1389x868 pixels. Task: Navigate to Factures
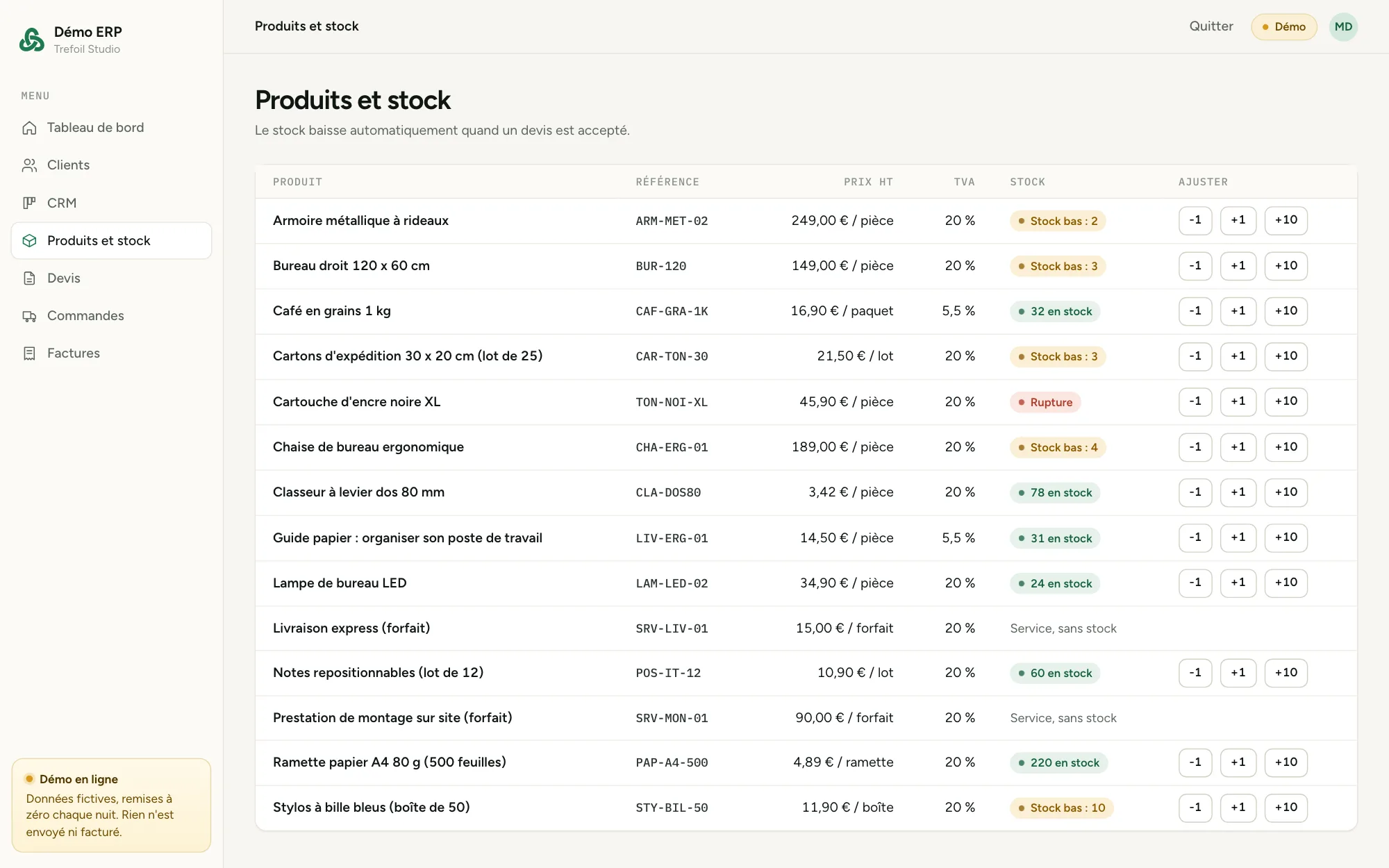pos(111,353)
